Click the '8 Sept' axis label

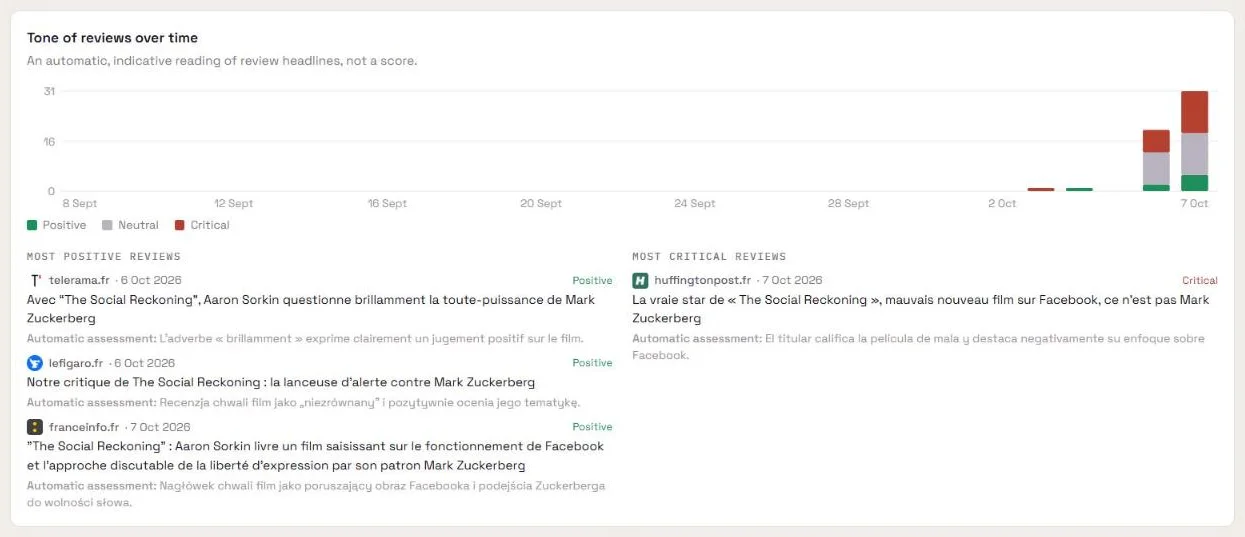80,203
